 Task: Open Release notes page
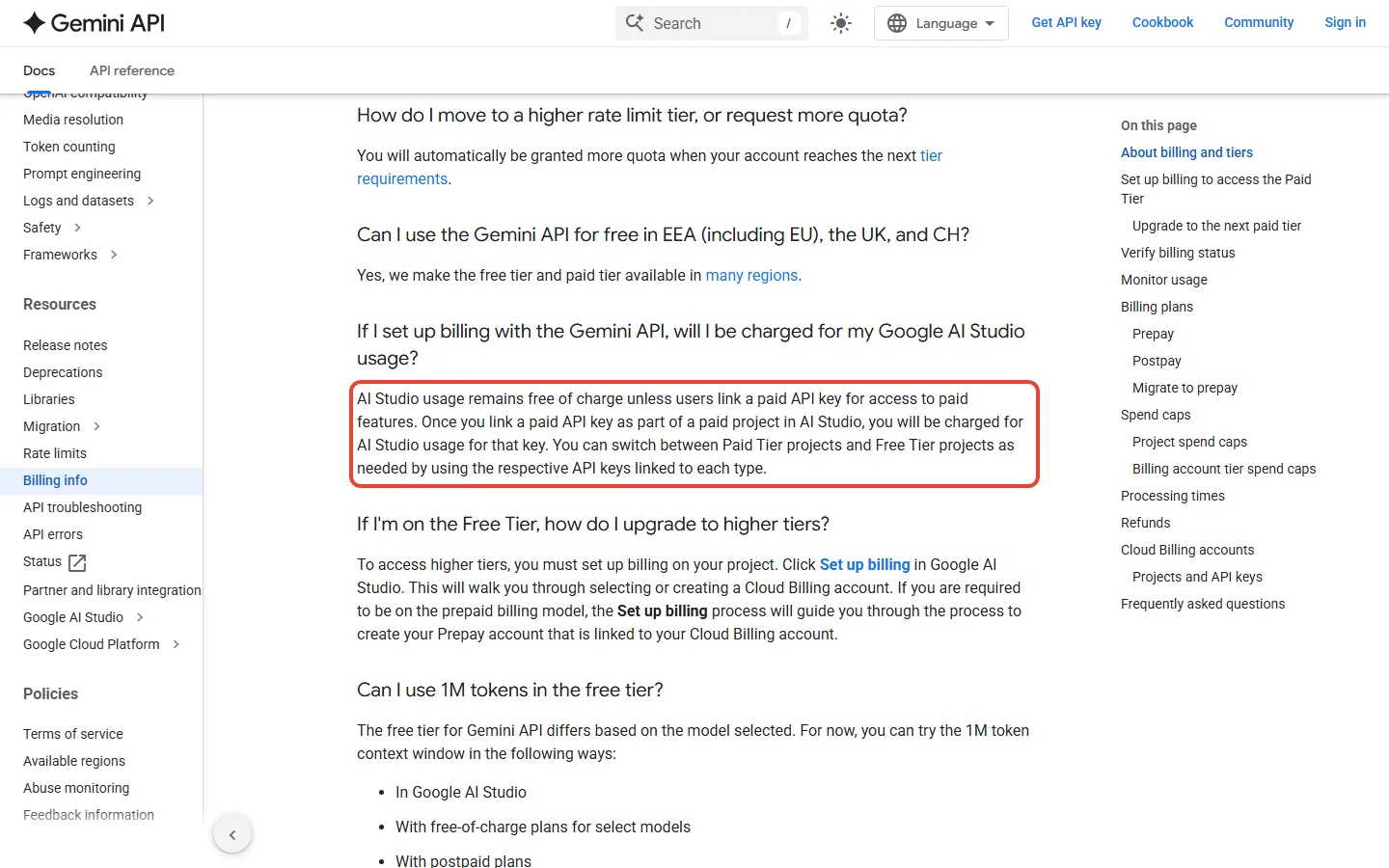click(66, 345)
